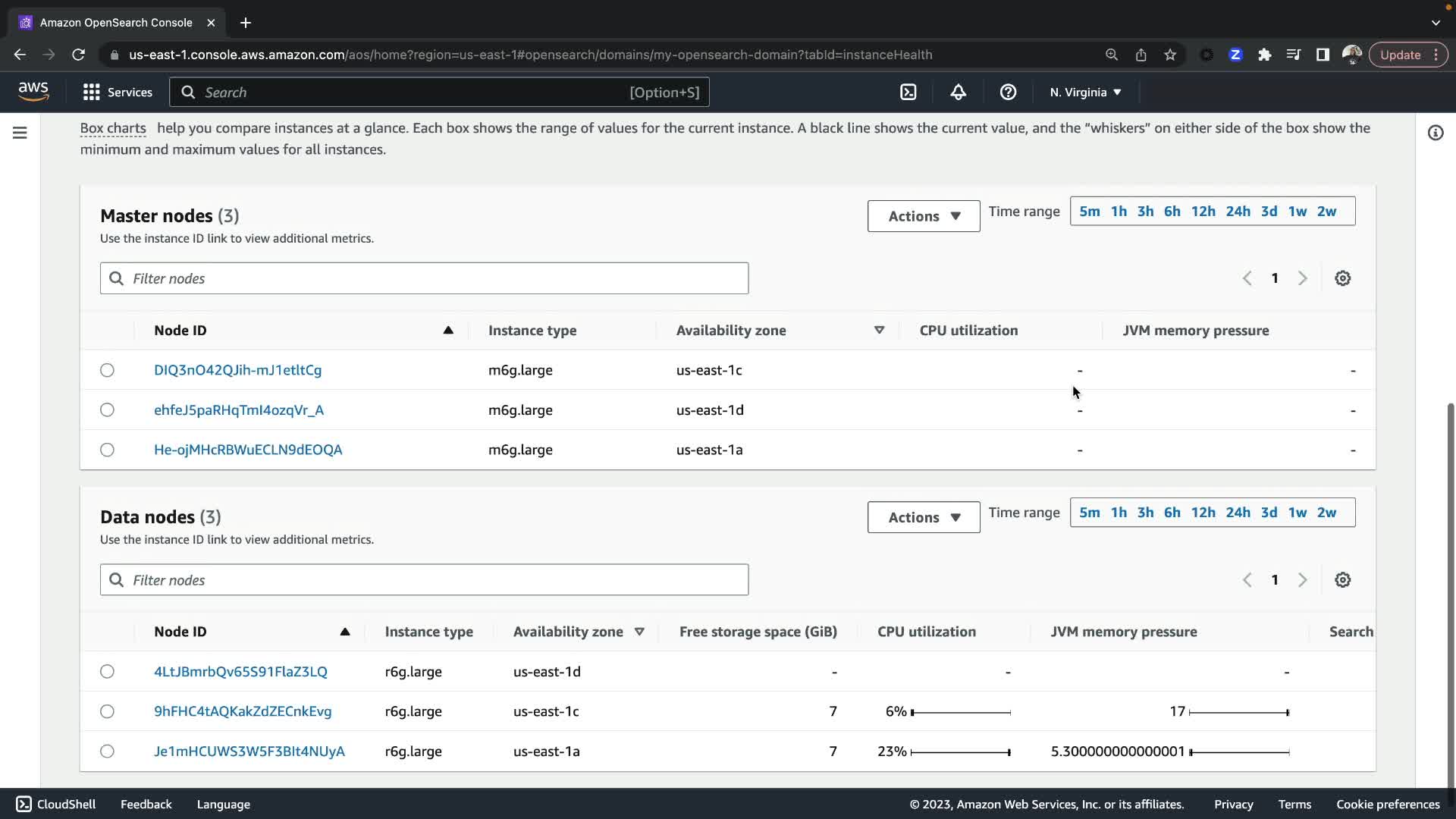Open the Je1mHCUWS3W5F3BIt4NUyA node link

point(249,752)
